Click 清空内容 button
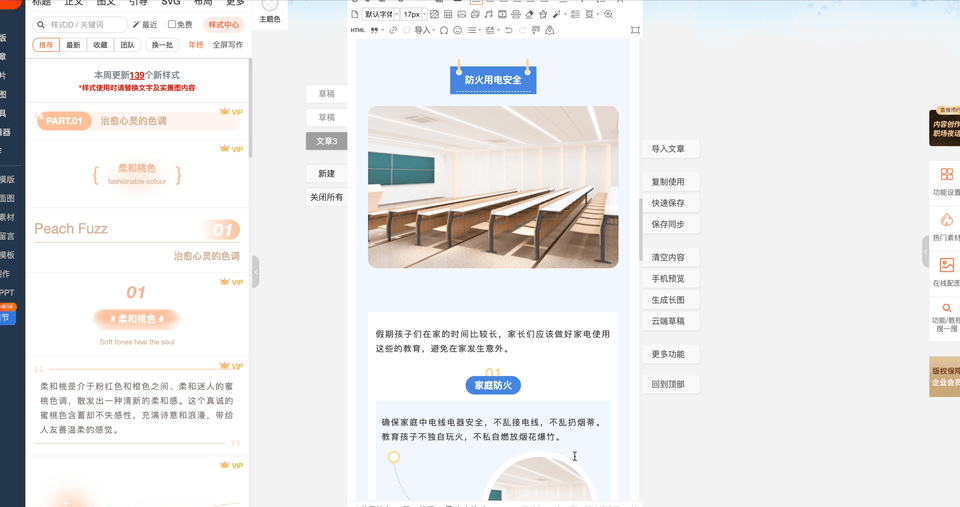 (670, 258)
